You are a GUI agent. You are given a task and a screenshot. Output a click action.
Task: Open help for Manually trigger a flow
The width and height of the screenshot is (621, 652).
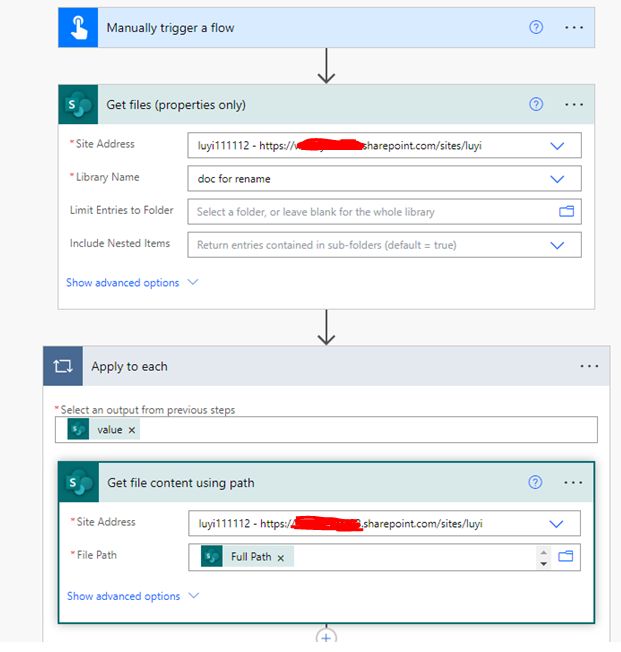[x=536, y=27]
